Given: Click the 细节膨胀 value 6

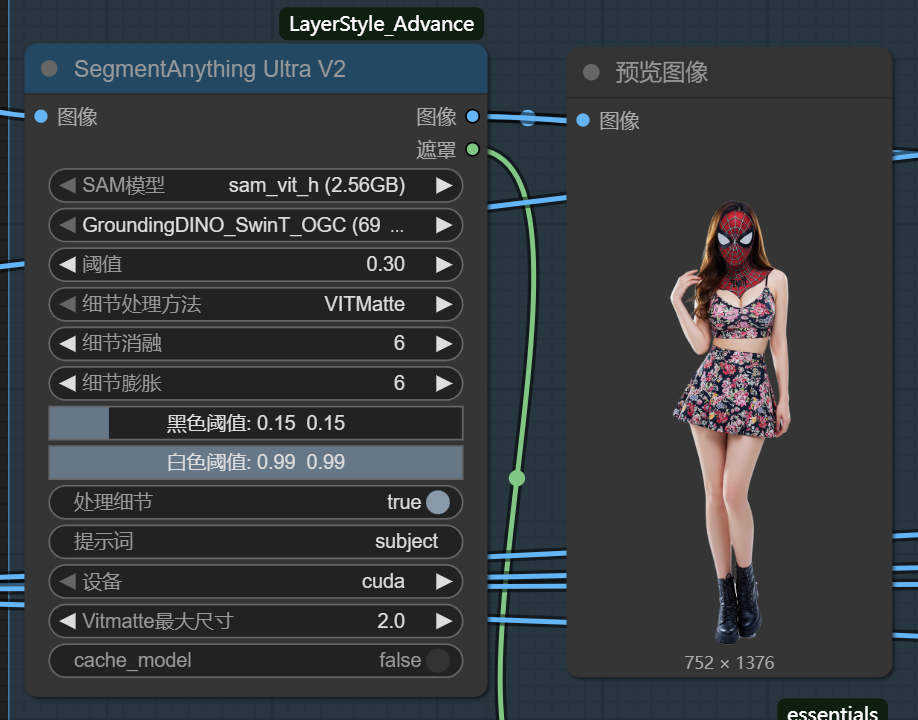Looking at the screenshot, I should coord(399,383).
